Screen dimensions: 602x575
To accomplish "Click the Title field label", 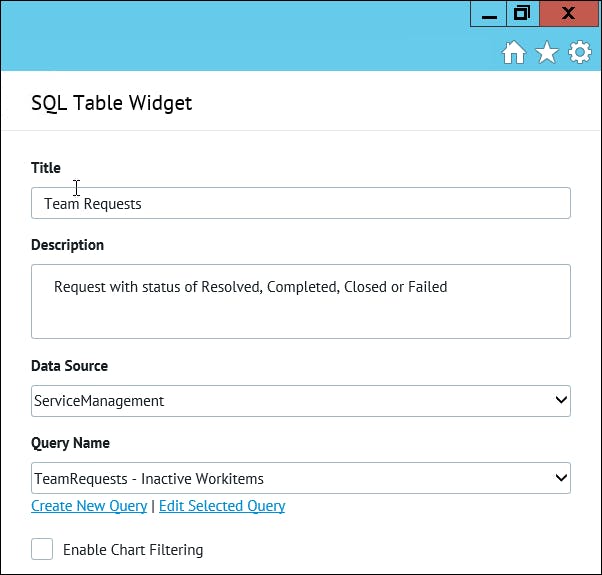I will click(x=46, y=168).
